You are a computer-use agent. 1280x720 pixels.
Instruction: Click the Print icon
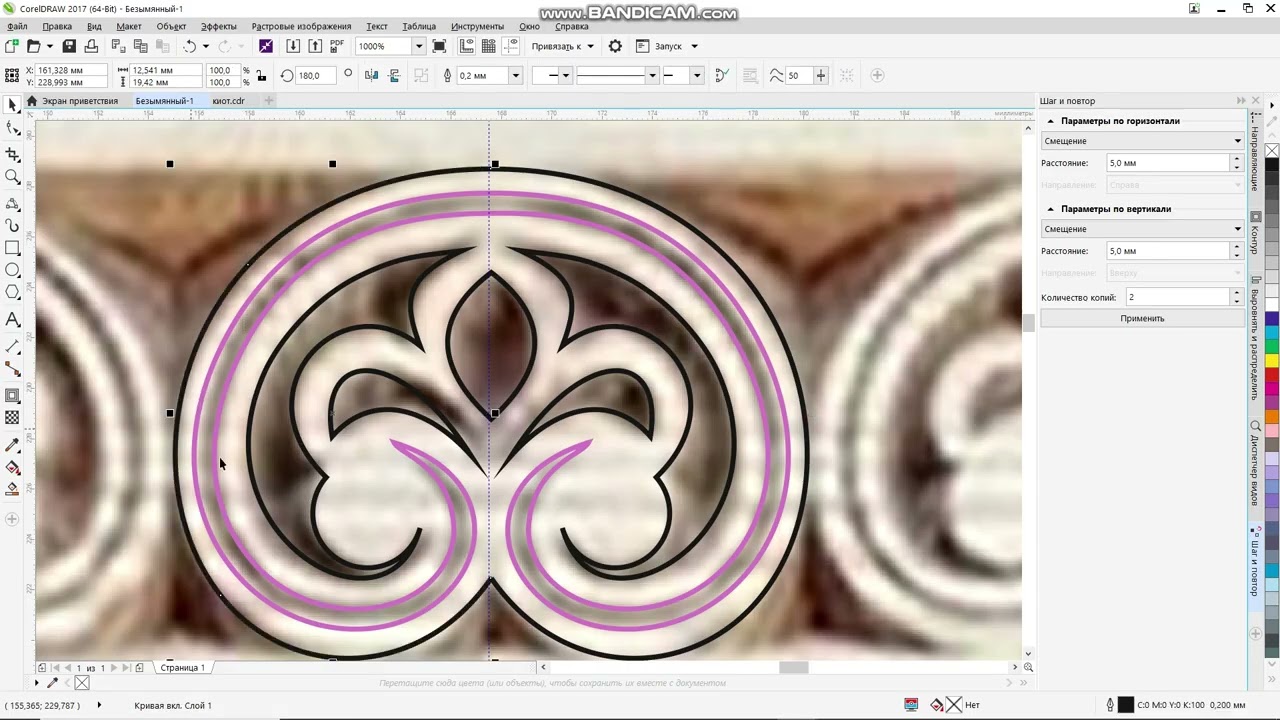click(x=91, y=46)
